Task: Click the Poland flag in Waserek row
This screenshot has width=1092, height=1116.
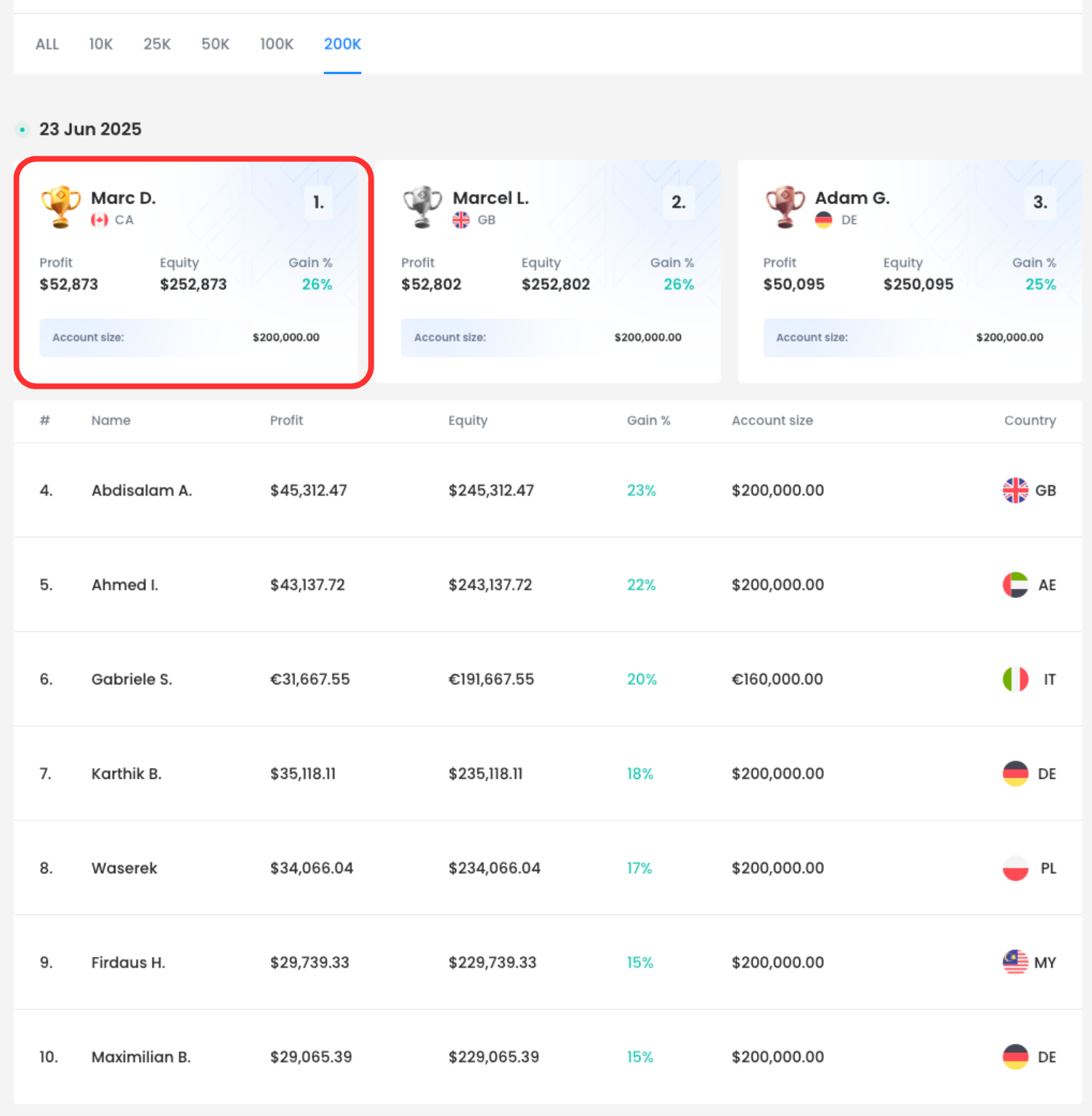Action: point(1015,868)
